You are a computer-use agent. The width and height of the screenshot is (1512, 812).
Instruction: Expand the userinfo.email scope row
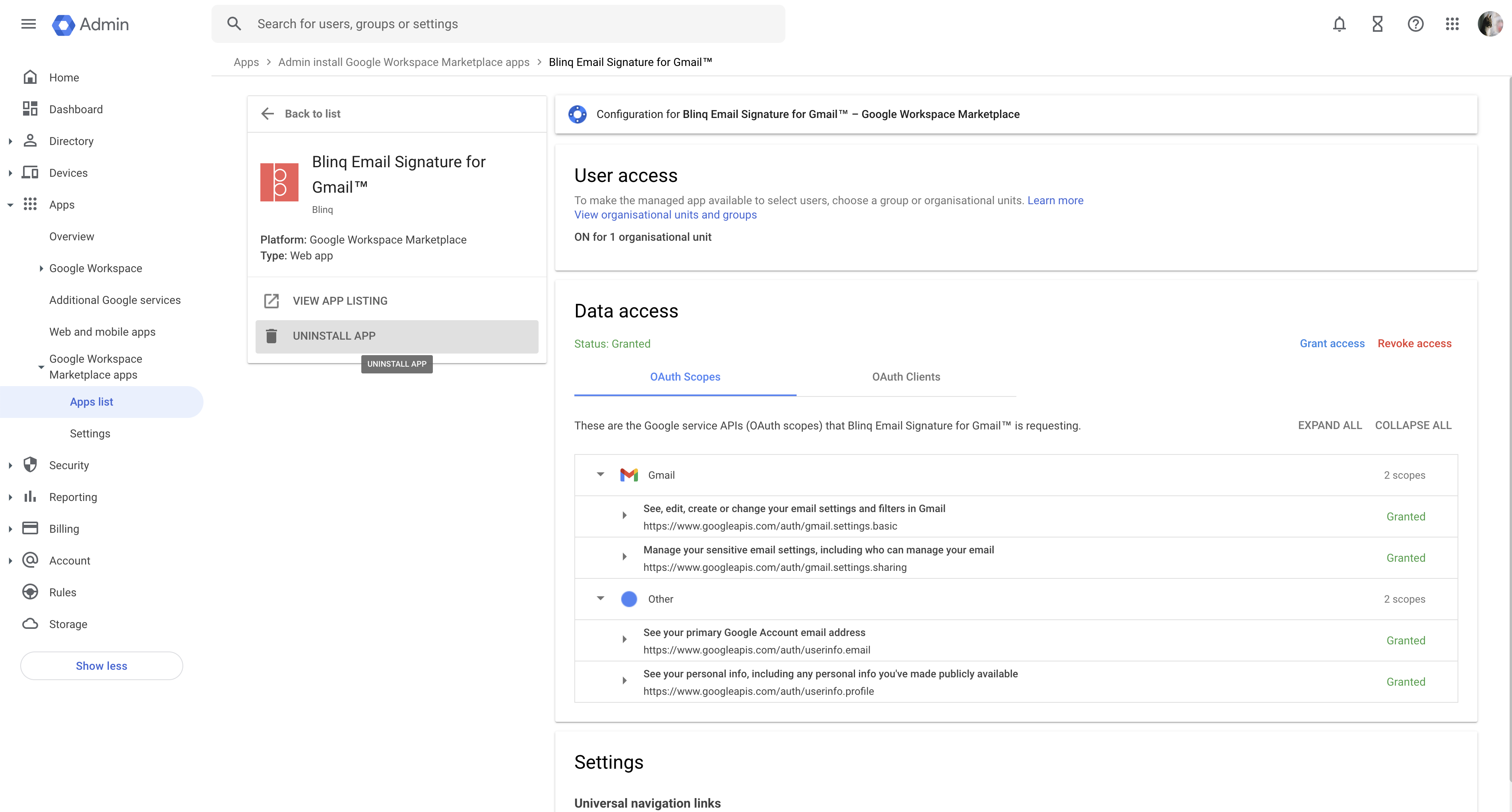624,640
